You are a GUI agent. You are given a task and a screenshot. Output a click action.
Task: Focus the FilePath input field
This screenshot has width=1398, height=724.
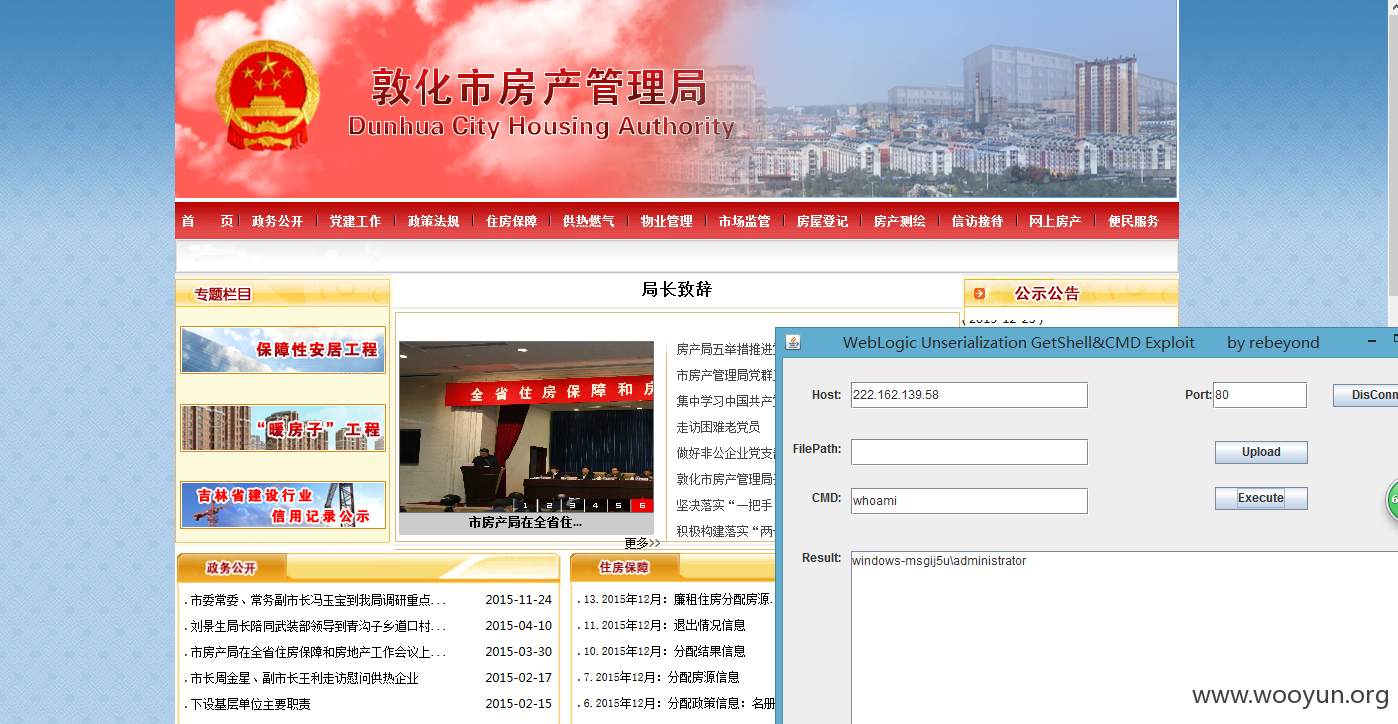969,452
